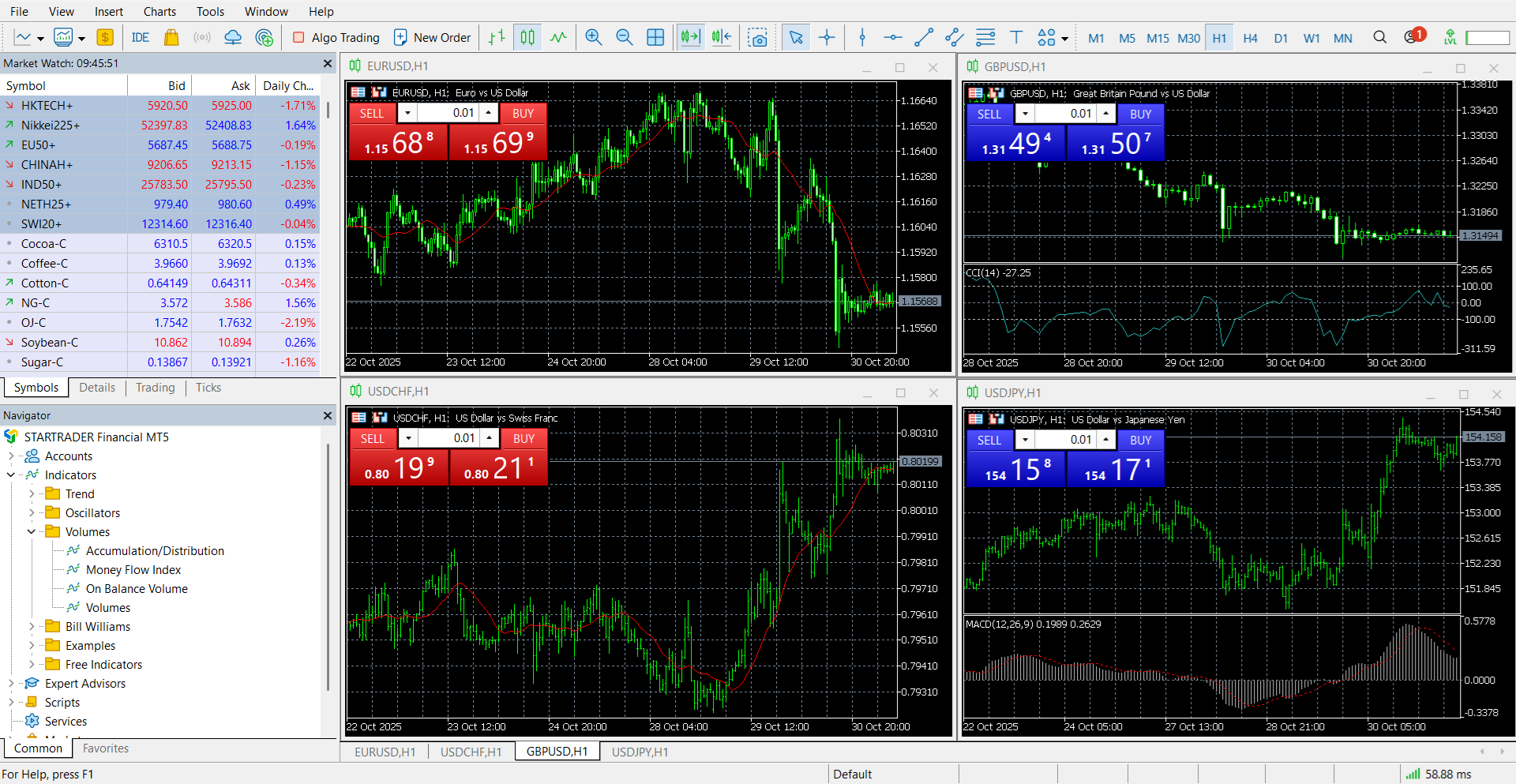Click SELL on the EURUSD chart
This screenshot has width=1516, height=784.
coord(372,113)
